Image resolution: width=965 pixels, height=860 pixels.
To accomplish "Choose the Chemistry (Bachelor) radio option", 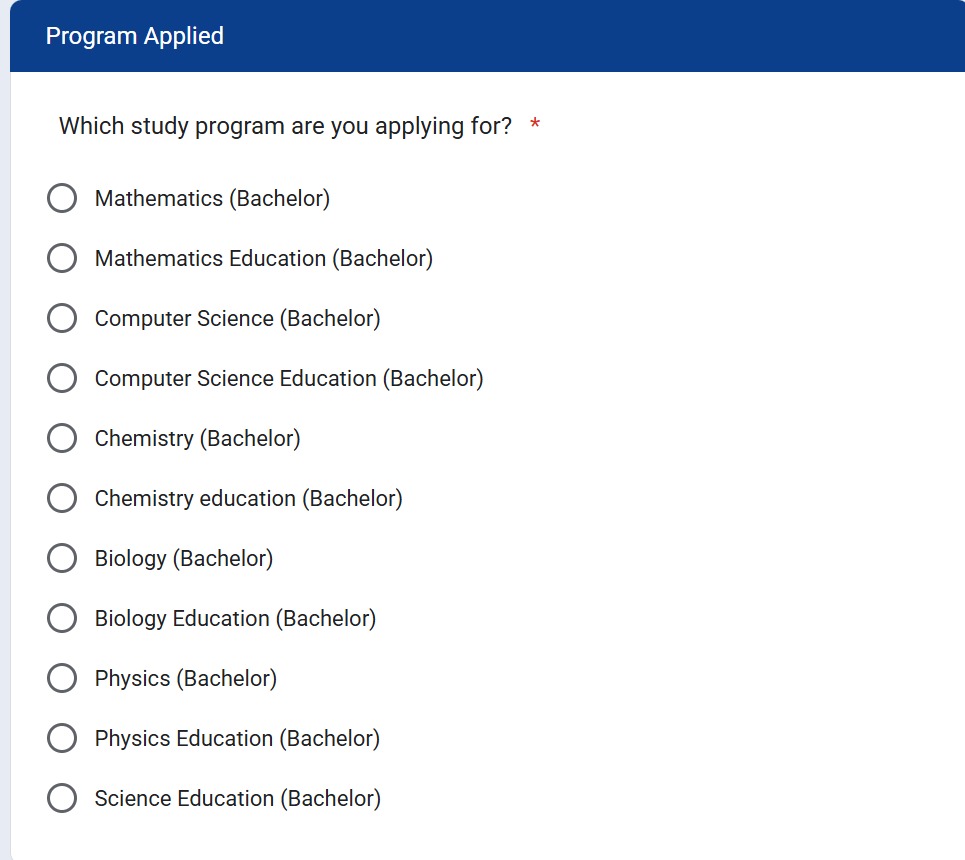I will pyautogui.click(x=62, y=438).
